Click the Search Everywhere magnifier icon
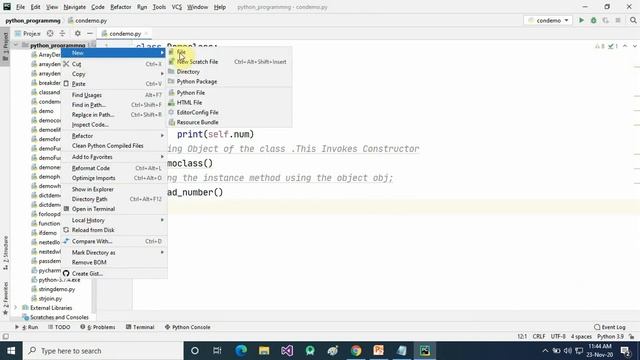 [x=633, y=20]
